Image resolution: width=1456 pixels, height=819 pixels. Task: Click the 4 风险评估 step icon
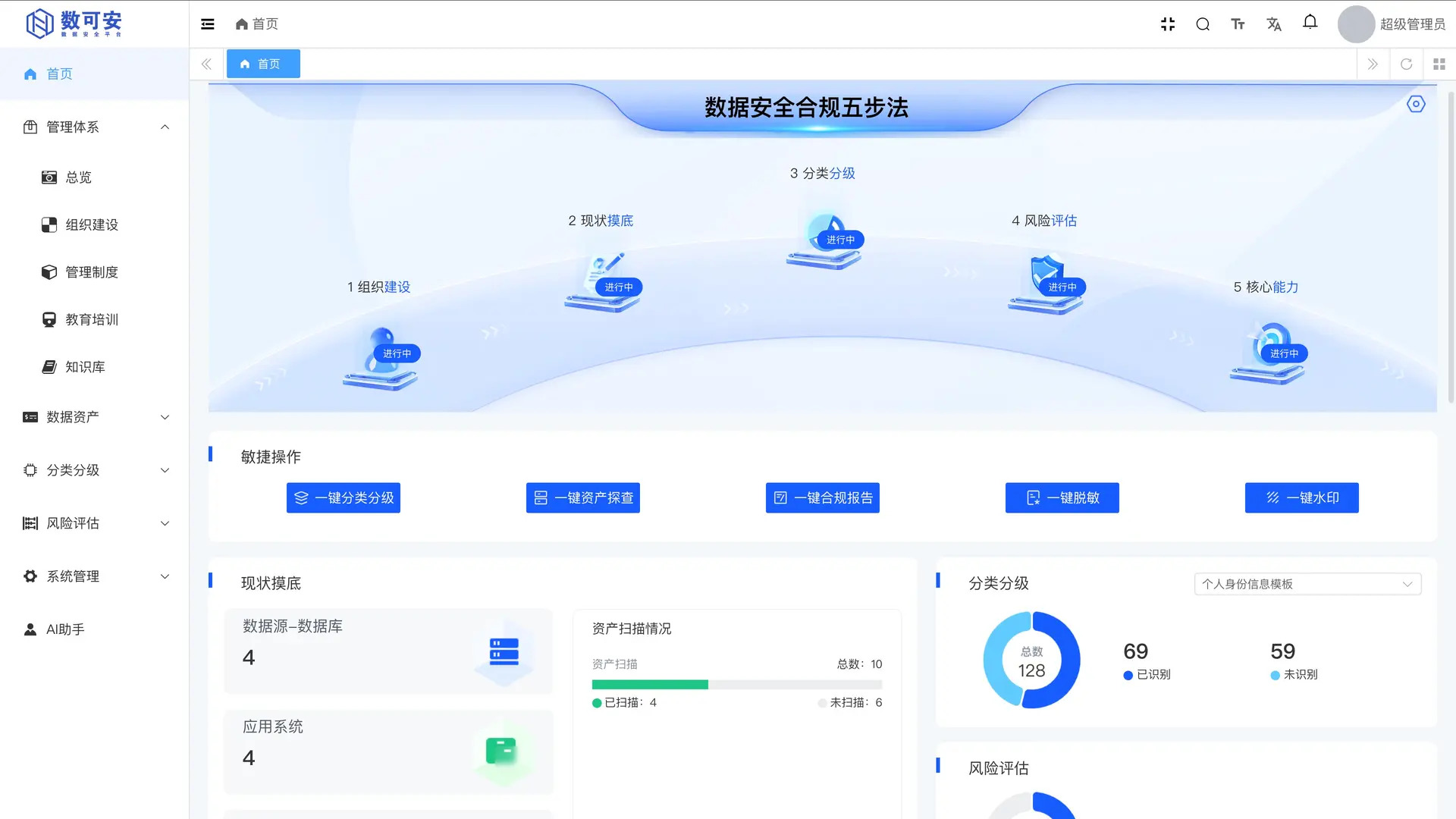point(1046,285)
